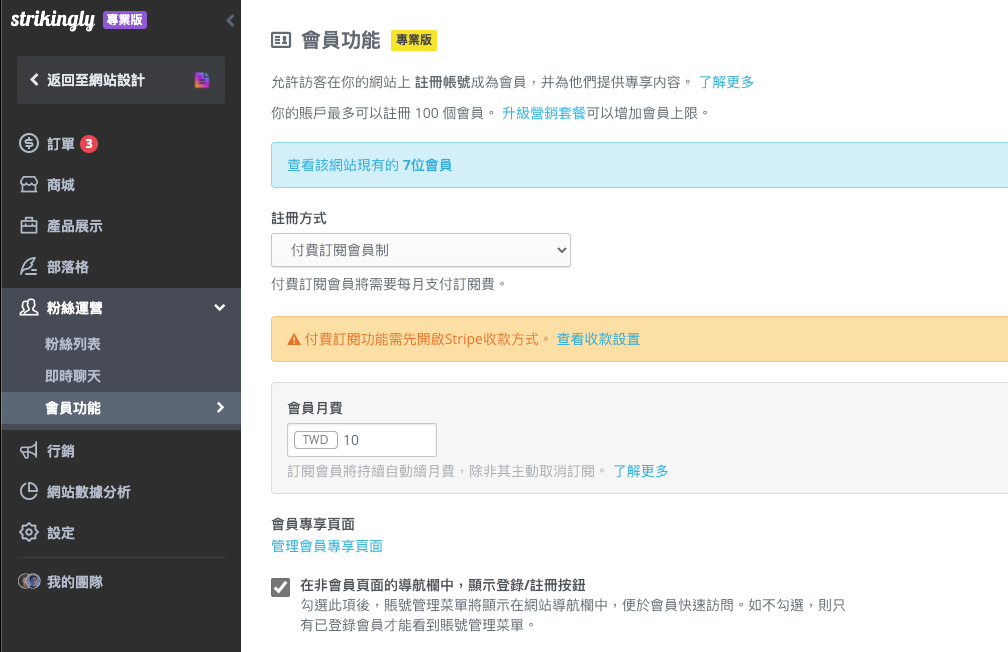Click the 訂單 dollar-sign icon
The image size is (1008, 652).
point(29,144)
